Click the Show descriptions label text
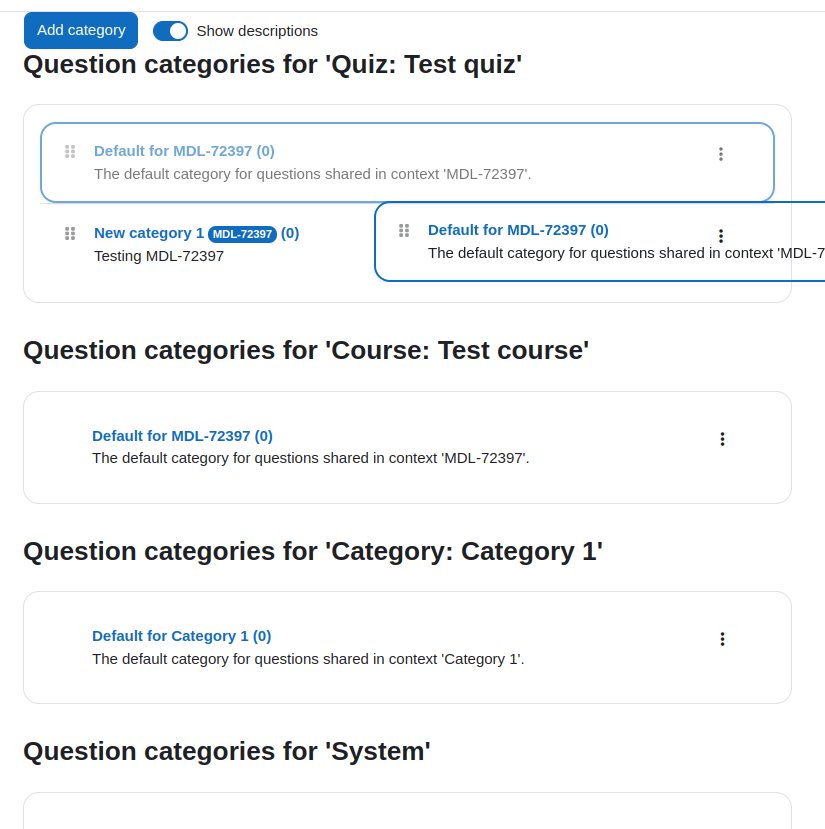 [257, 31]
